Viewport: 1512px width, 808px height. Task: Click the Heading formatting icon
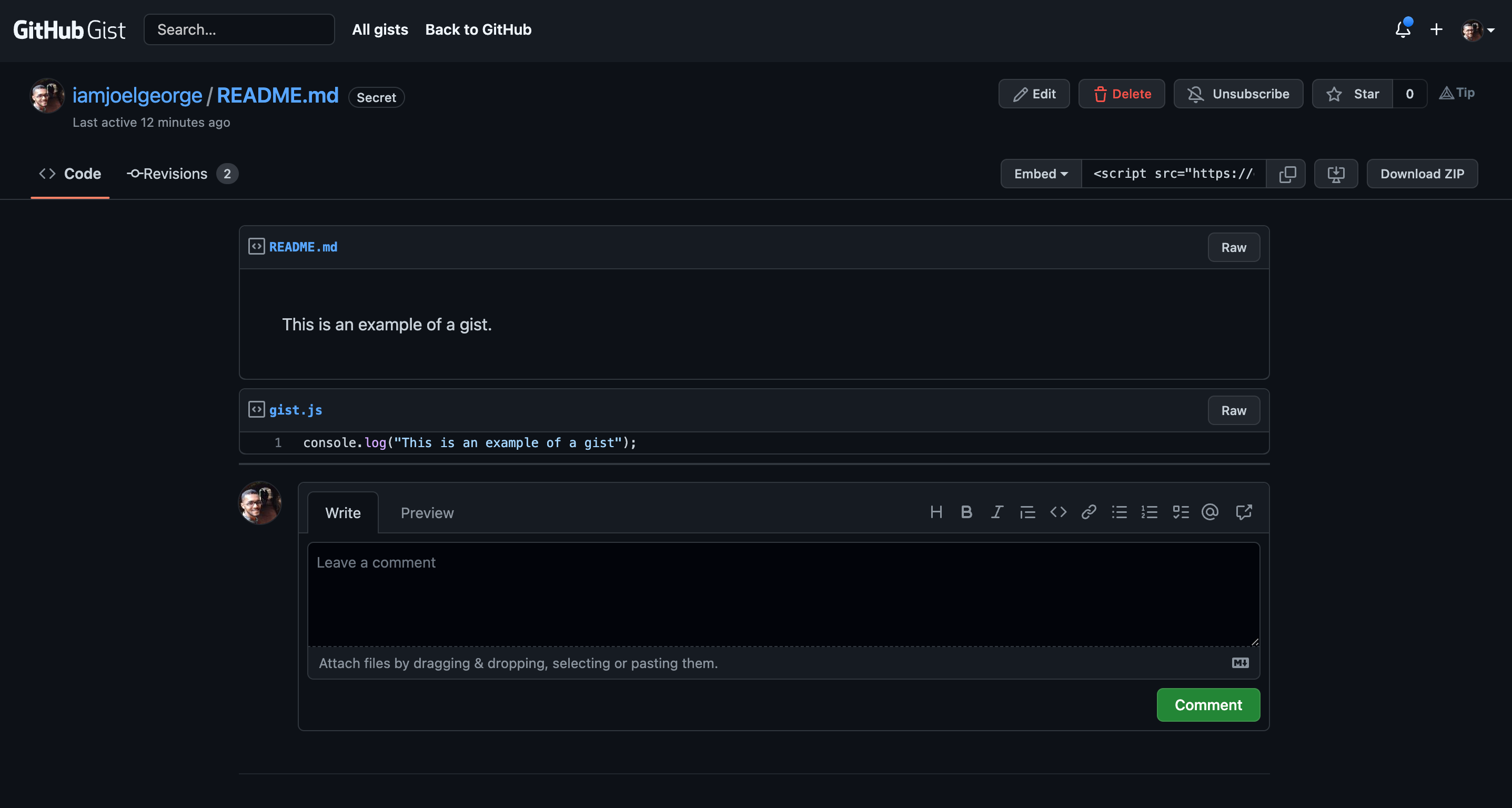point(936,512)
